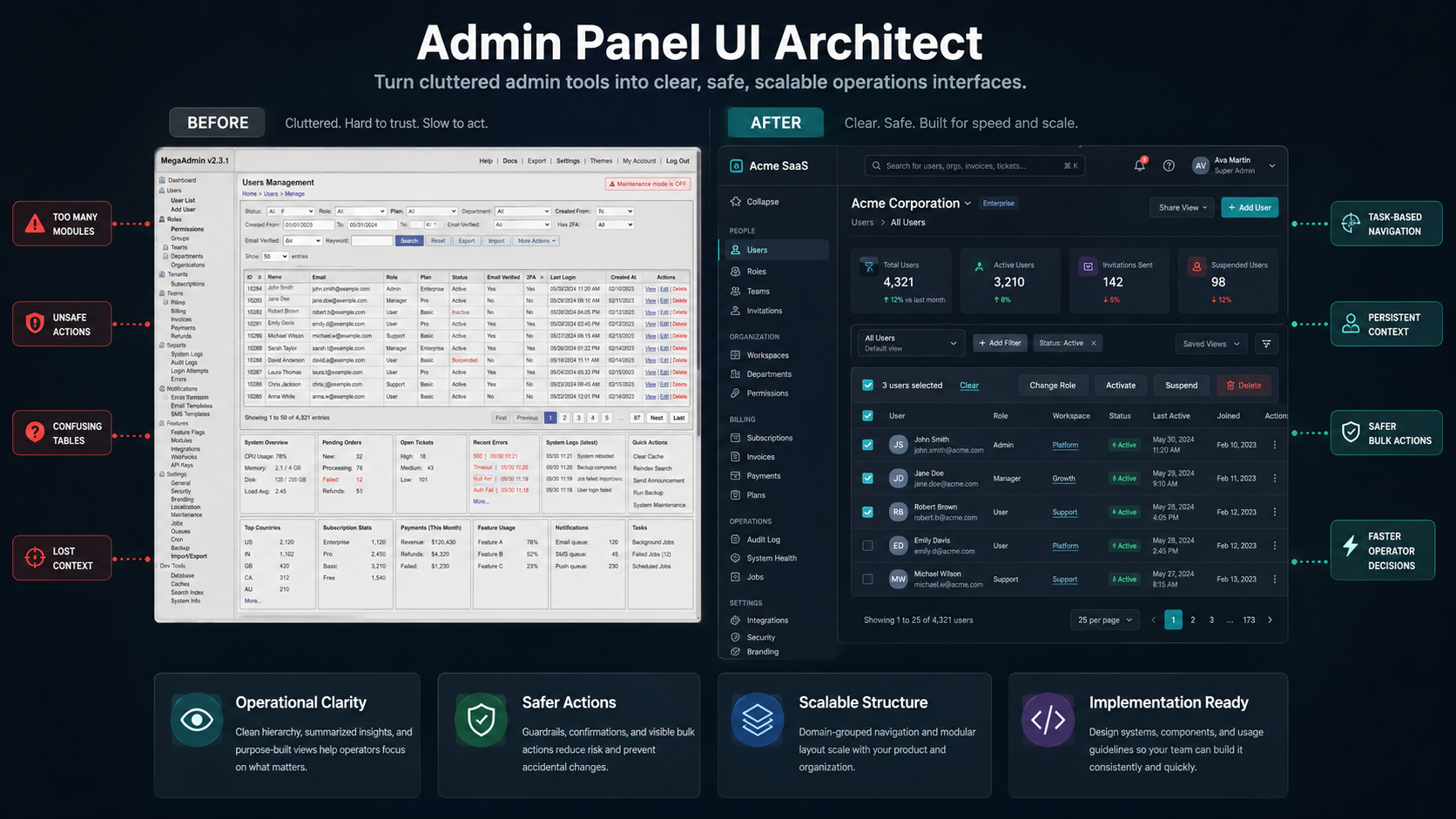1456x819 pixels.
Task: Remove the Status: Active filter chip
Action: 1094,343
